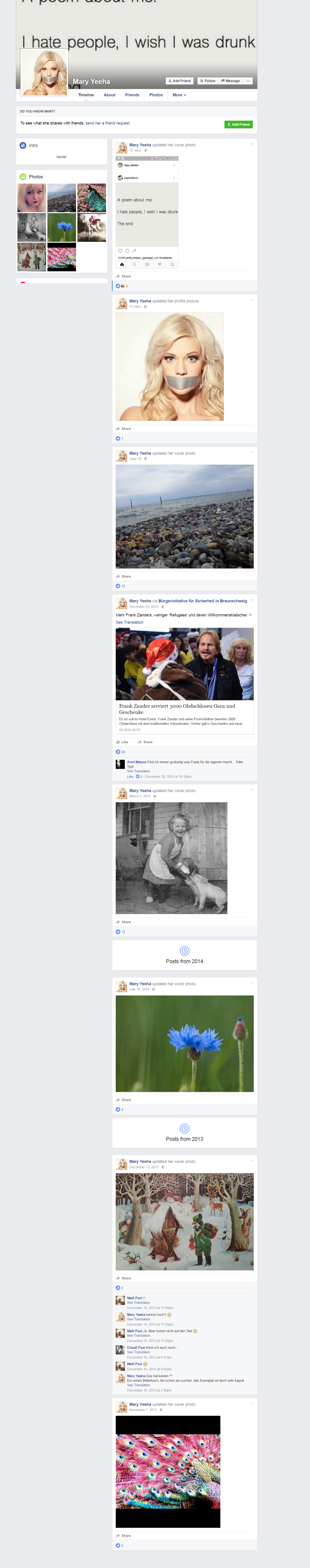Open the Friends tab

click(x=132, y=95)
